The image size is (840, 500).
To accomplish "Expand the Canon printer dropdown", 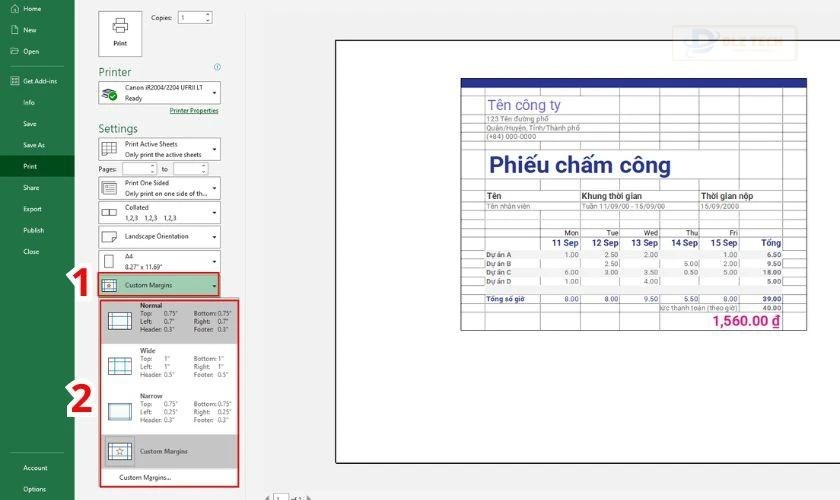I will click(x=215, y=93).
